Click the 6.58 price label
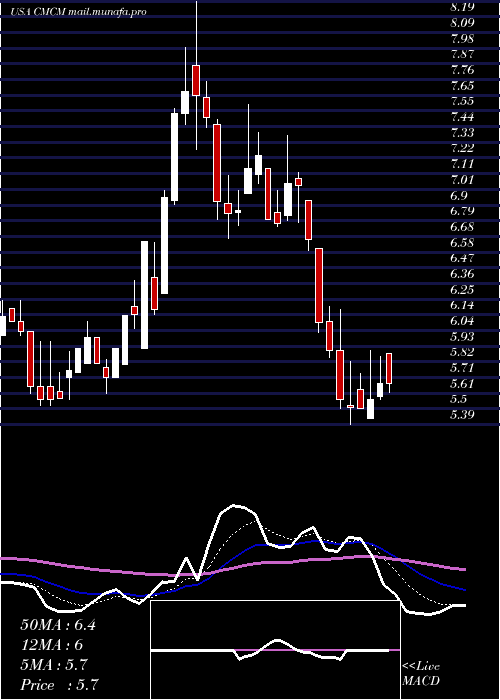500x700 pixels. point(462,243)
